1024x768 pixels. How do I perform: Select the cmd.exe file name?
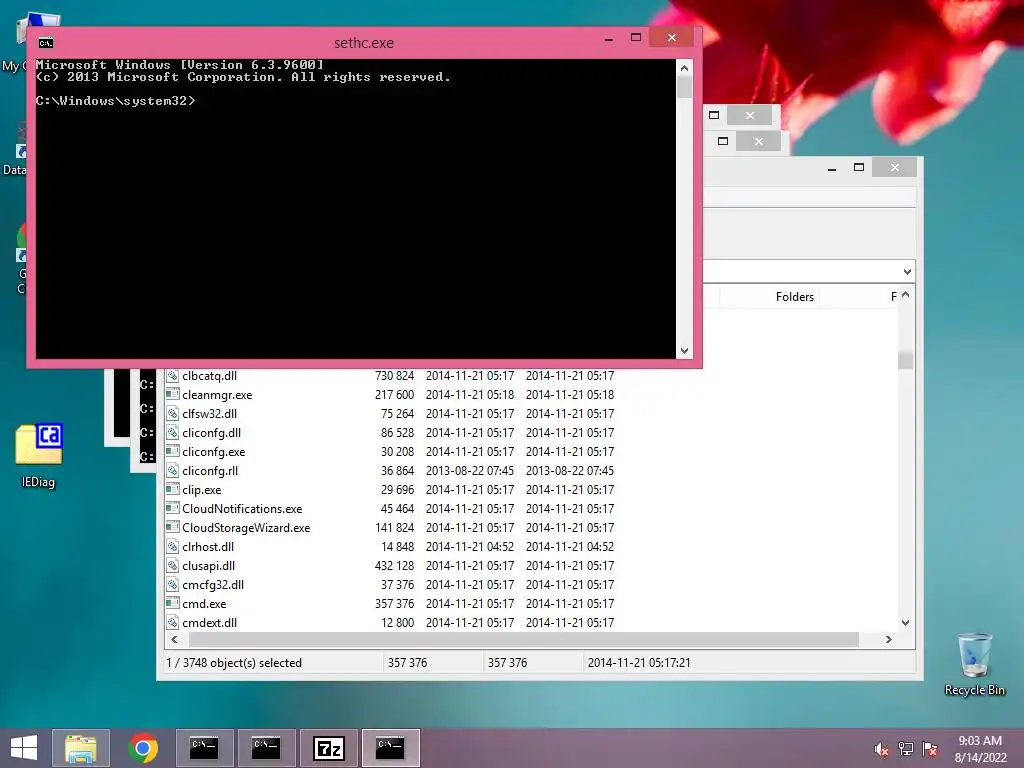tap(204, 603)
